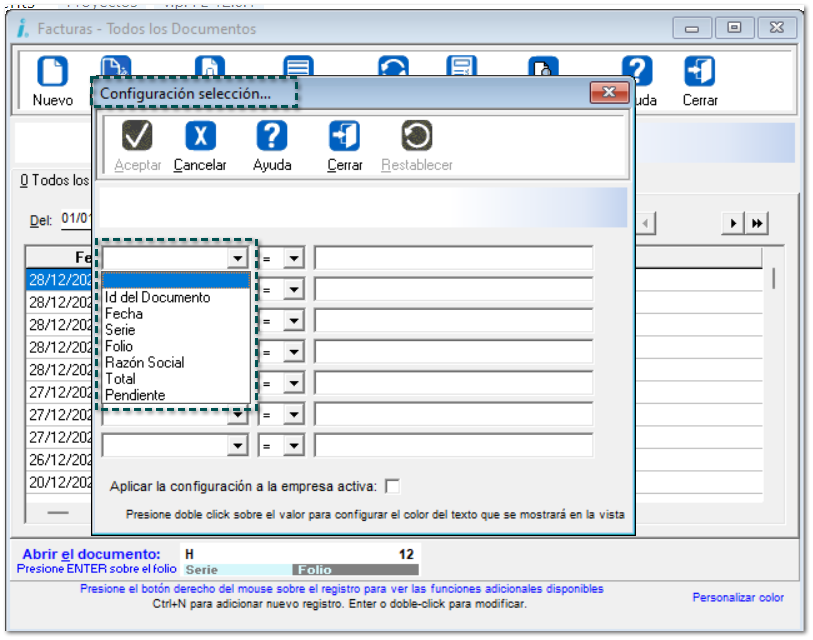Open Ayuda help icon in dialog
Screen dimensions: 813x640
coord(272,136)
